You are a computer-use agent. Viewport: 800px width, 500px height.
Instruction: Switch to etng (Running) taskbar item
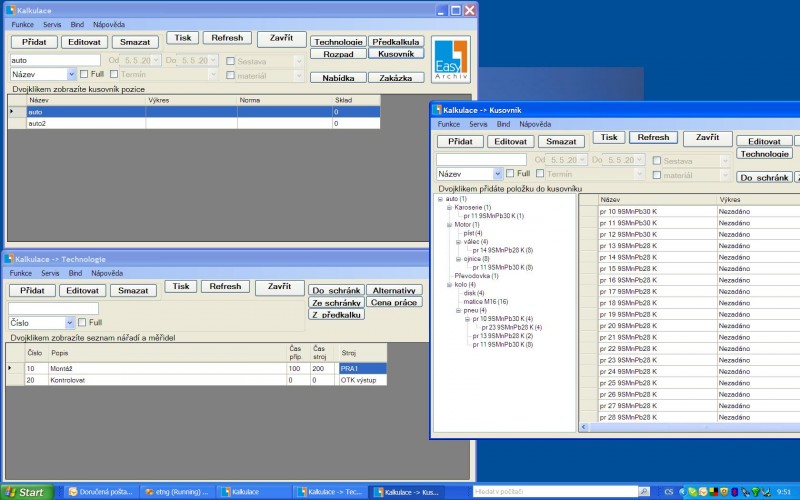176,492
